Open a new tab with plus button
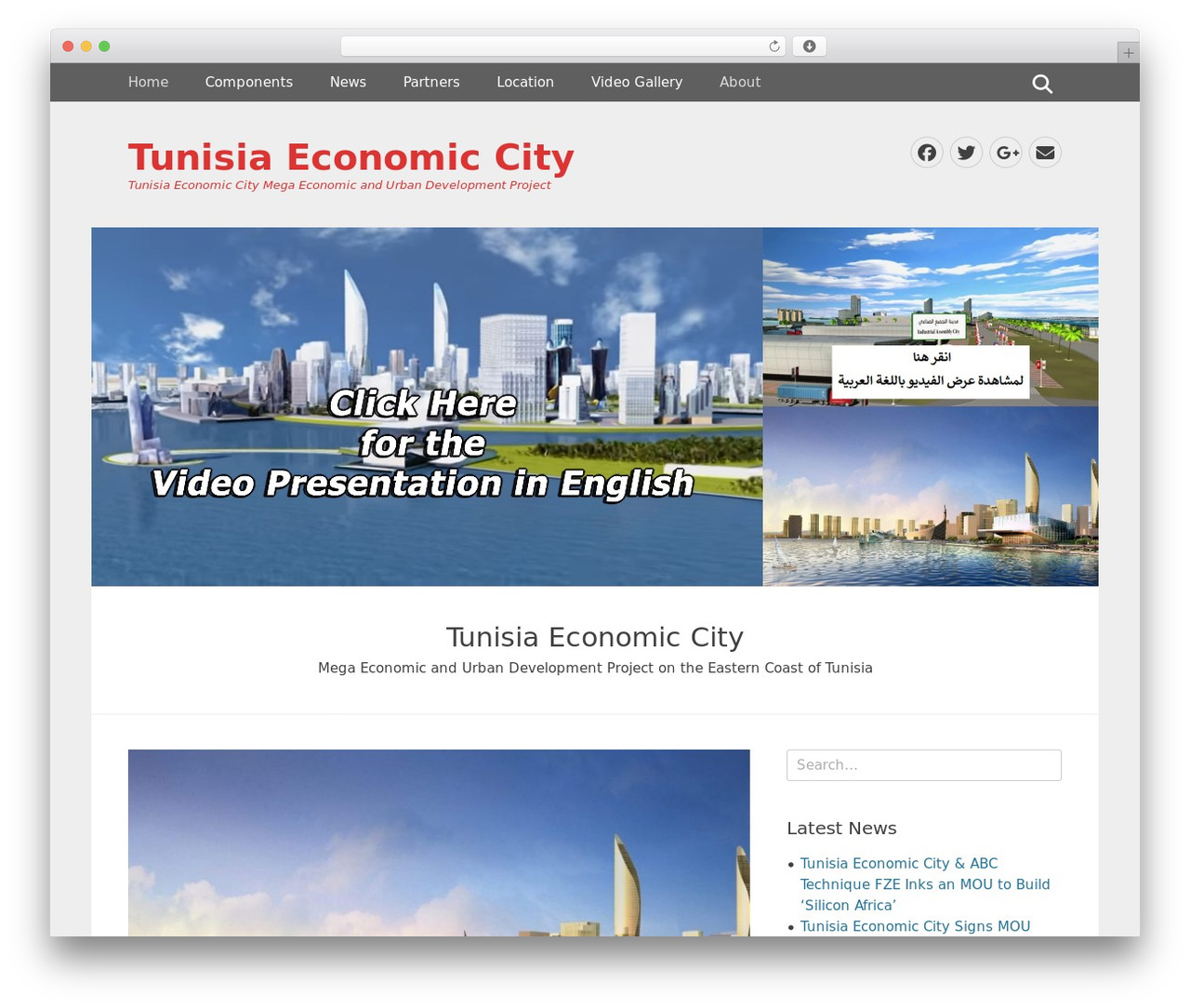Screen dimensions: 1190x1008 1128,53
